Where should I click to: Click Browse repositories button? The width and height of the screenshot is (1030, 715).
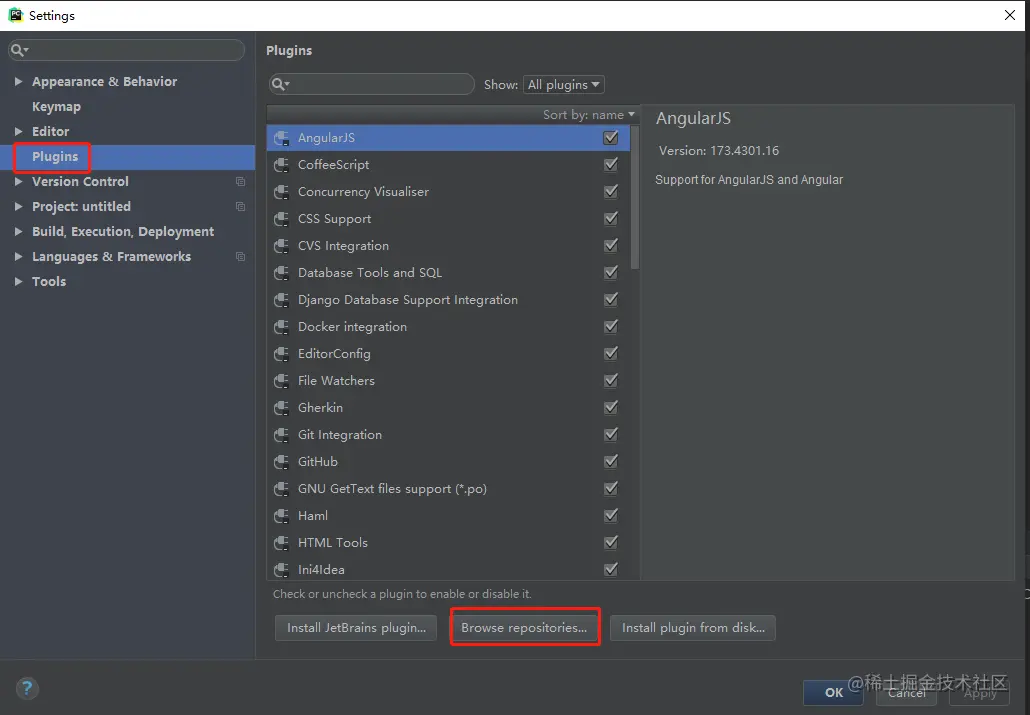point(524,628)
